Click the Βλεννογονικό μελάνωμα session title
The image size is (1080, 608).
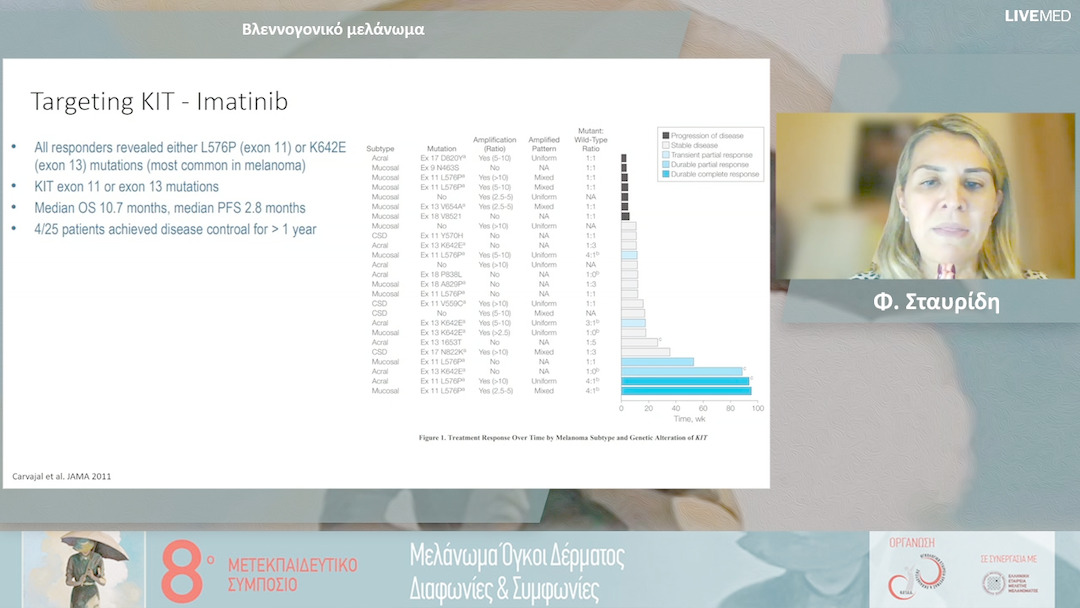coord(333,29)
